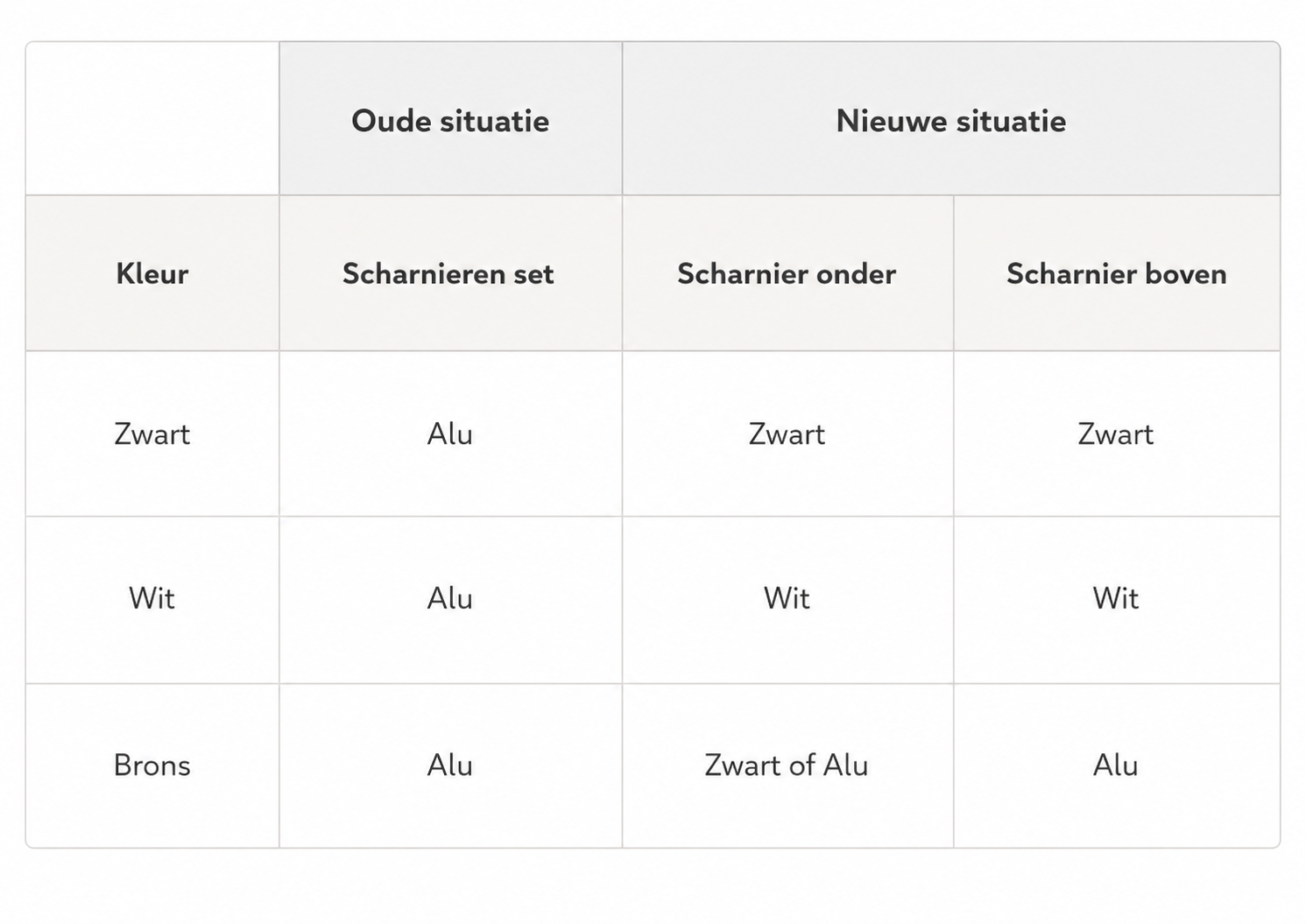Click the empty top-left table cell
The width and height of the screenshot is (1306, 924).
152,119
